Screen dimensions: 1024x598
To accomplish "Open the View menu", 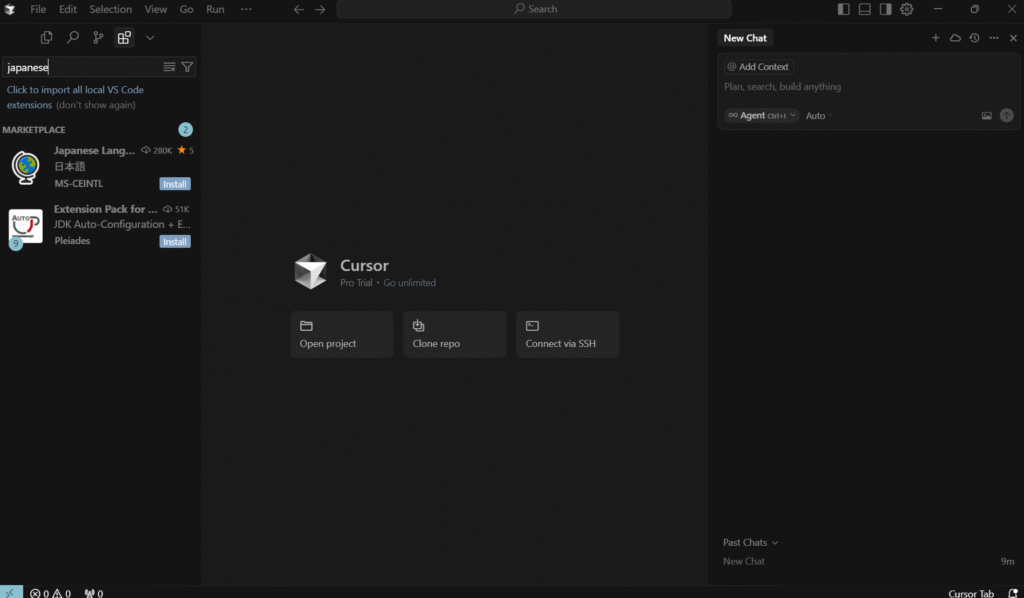I will coord(155,9).
